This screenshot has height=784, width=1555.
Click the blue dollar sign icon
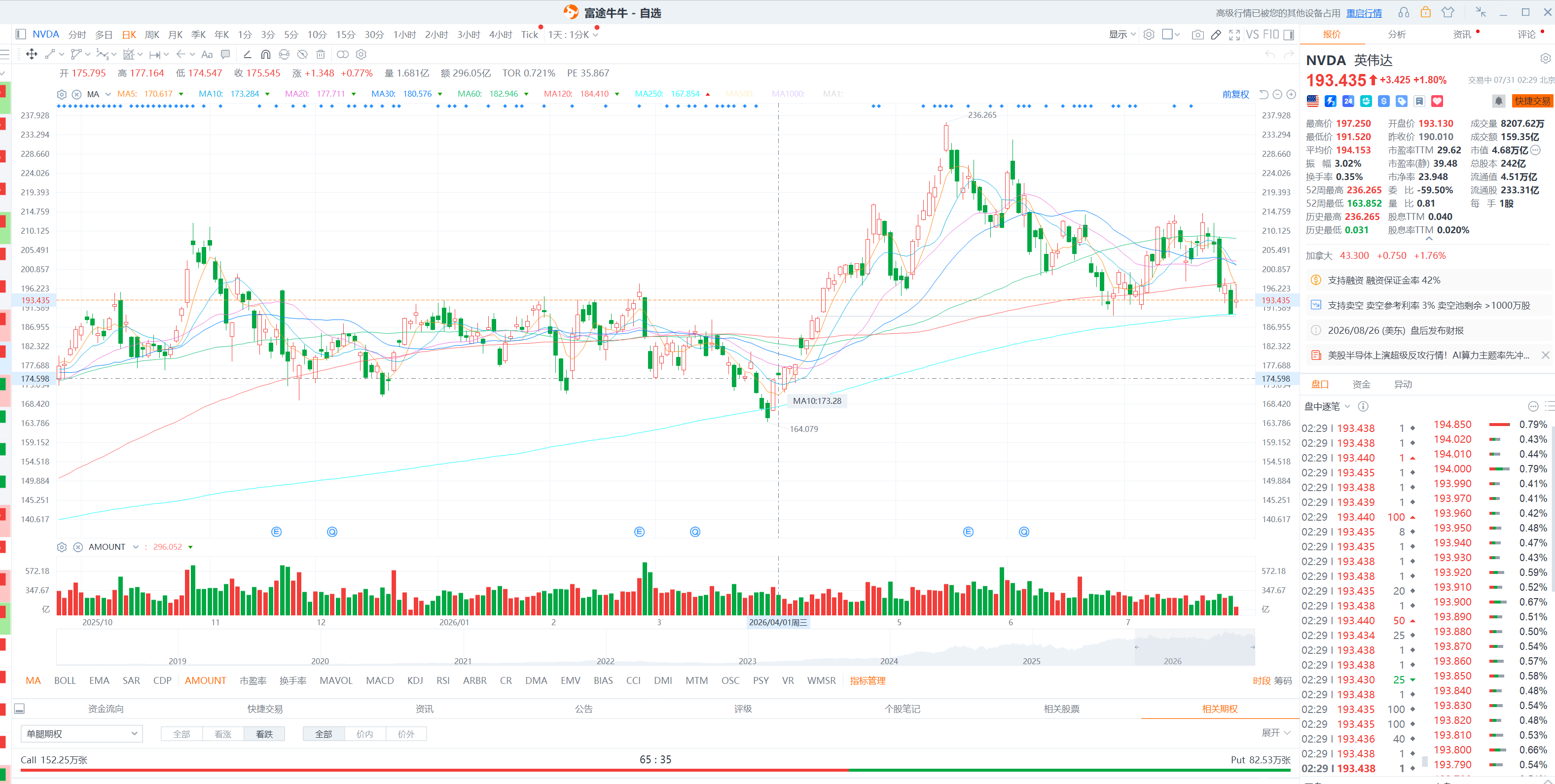click(x=1383, y=101)
